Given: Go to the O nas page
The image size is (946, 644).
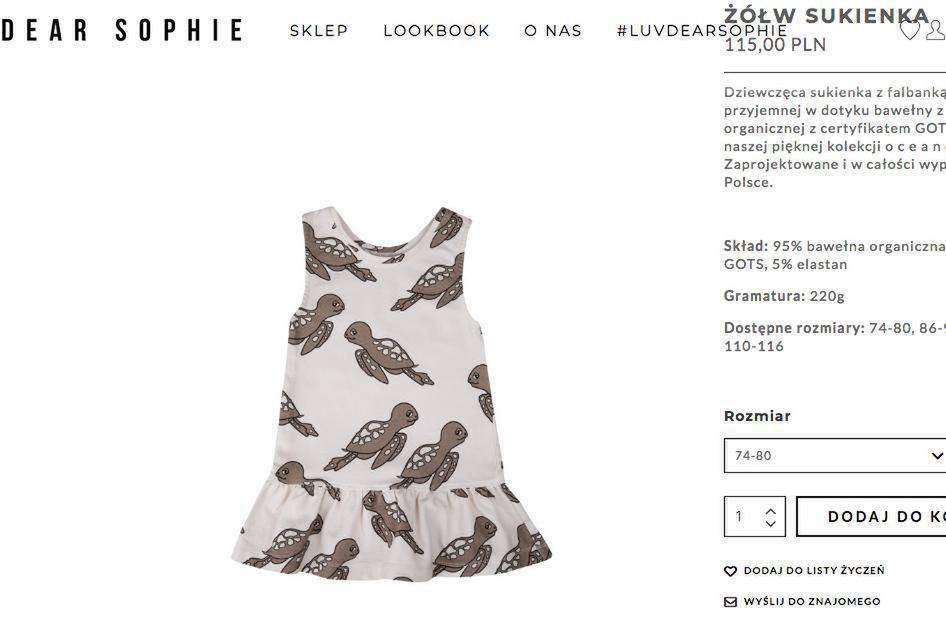Looking at the screenshot, I should (553, 31).
